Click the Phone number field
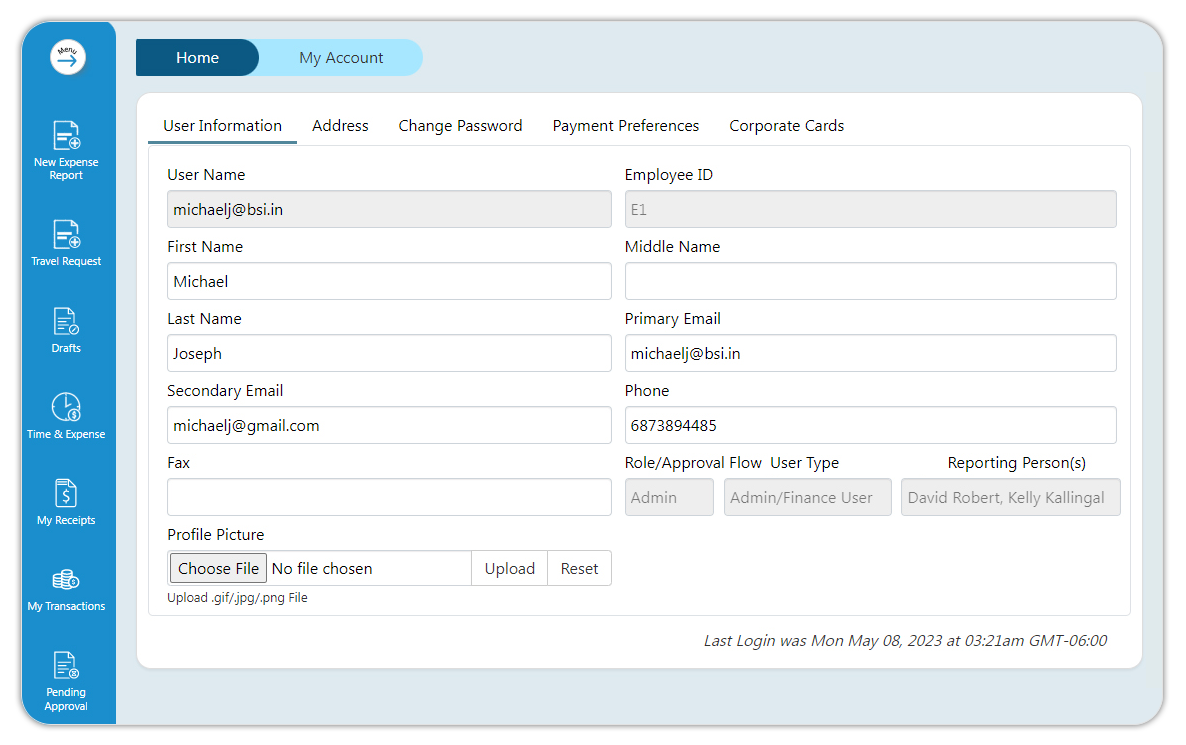 click(x=870, y=425)
